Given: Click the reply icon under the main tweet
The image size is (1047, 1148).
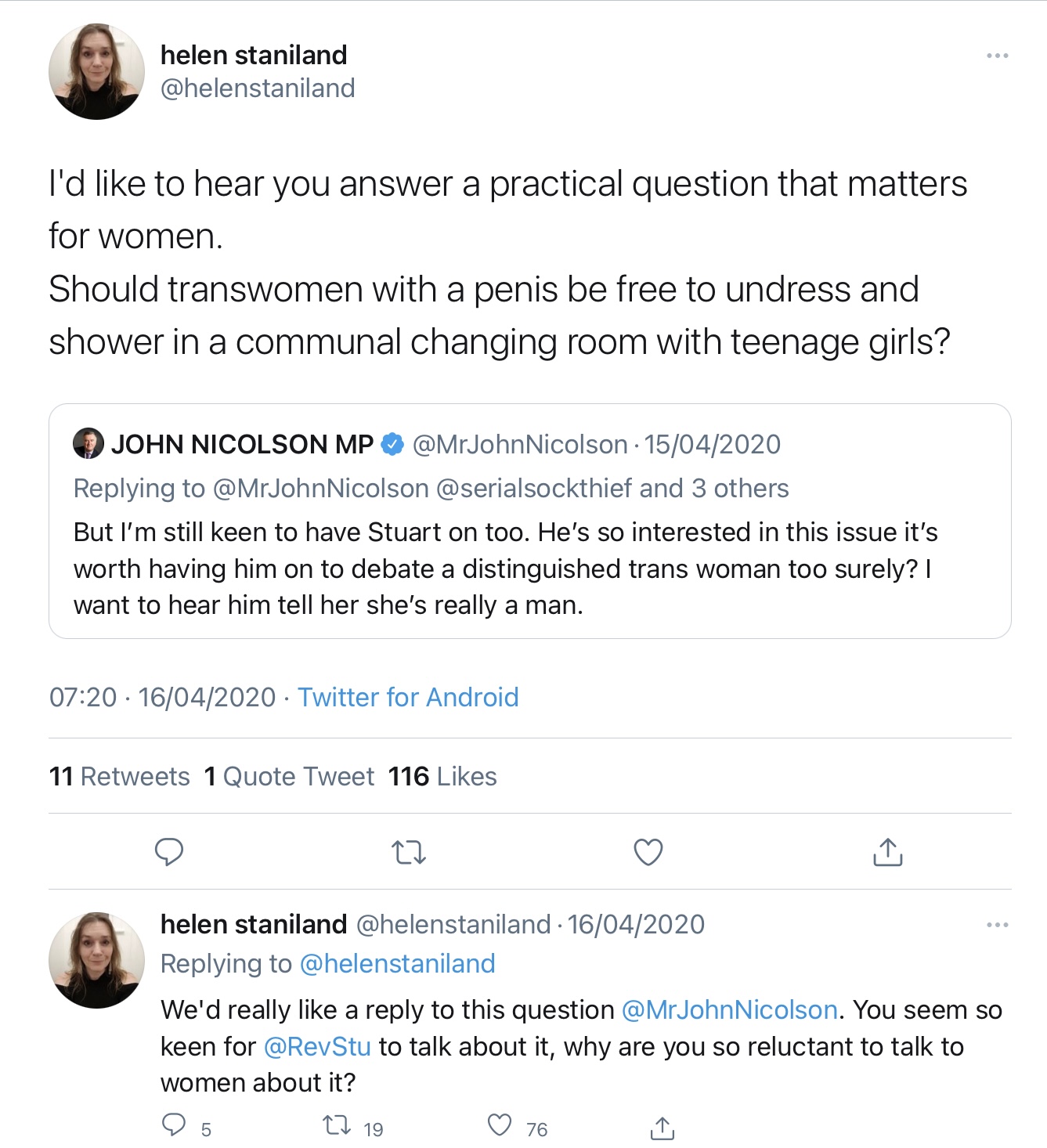Looking at the screenshot, I should pyautogui.click(x=169, y=852).
